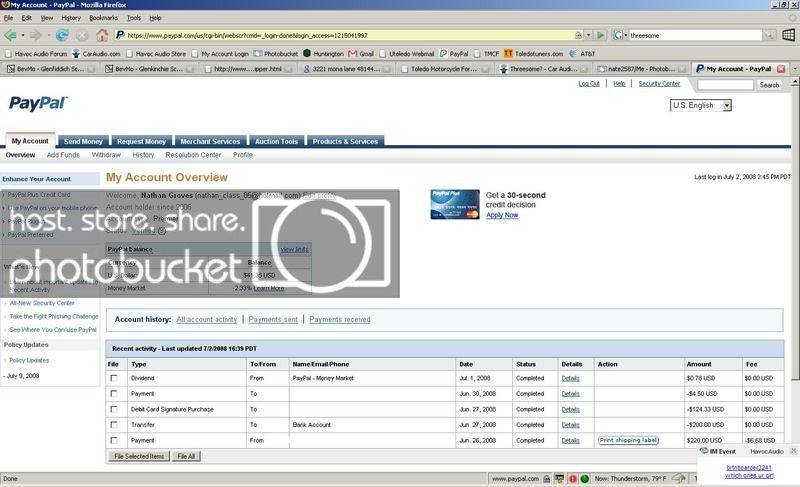This screenshot has width=800, height=487.
Task: Open the Withdraw subtab
Action: tap(106, 155)
